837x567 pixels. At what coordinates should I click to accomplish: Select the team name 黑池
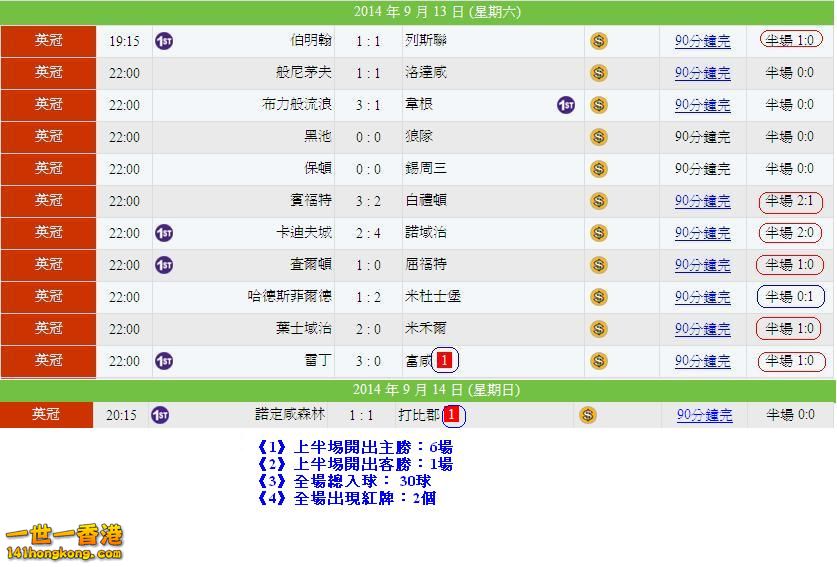coord(318,137)
